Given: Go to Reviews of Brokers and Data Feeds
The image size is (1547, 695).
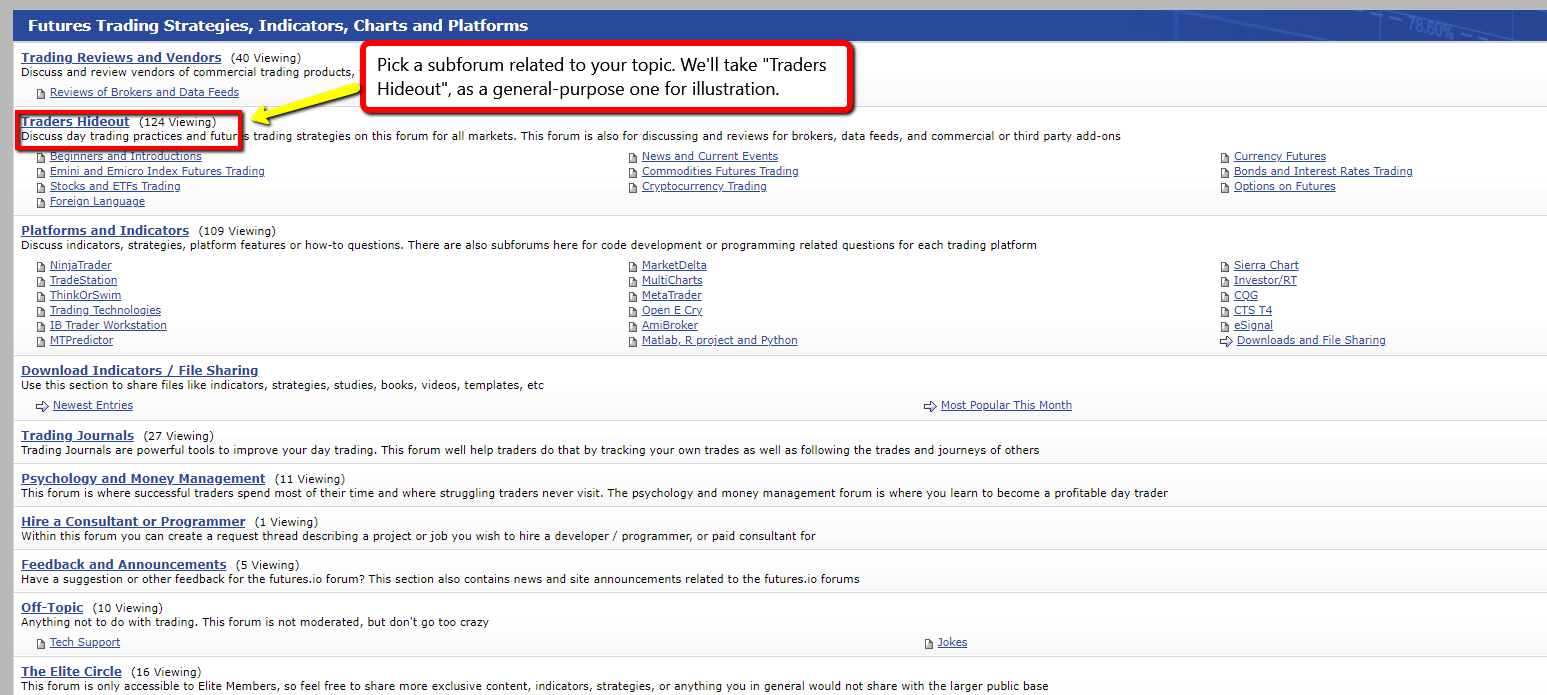Looking at the screenshot, I should [144, 92].
